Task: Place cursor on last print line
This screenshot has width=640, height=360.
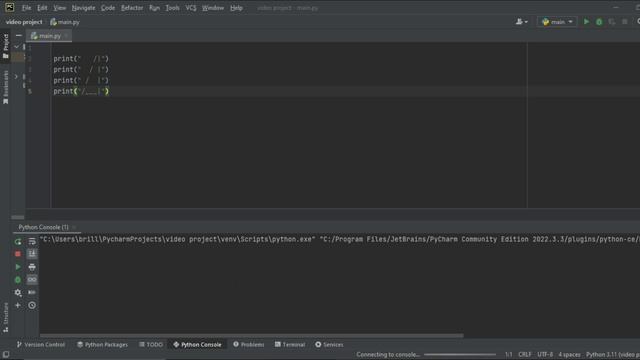Action: (x=81, y=91)
